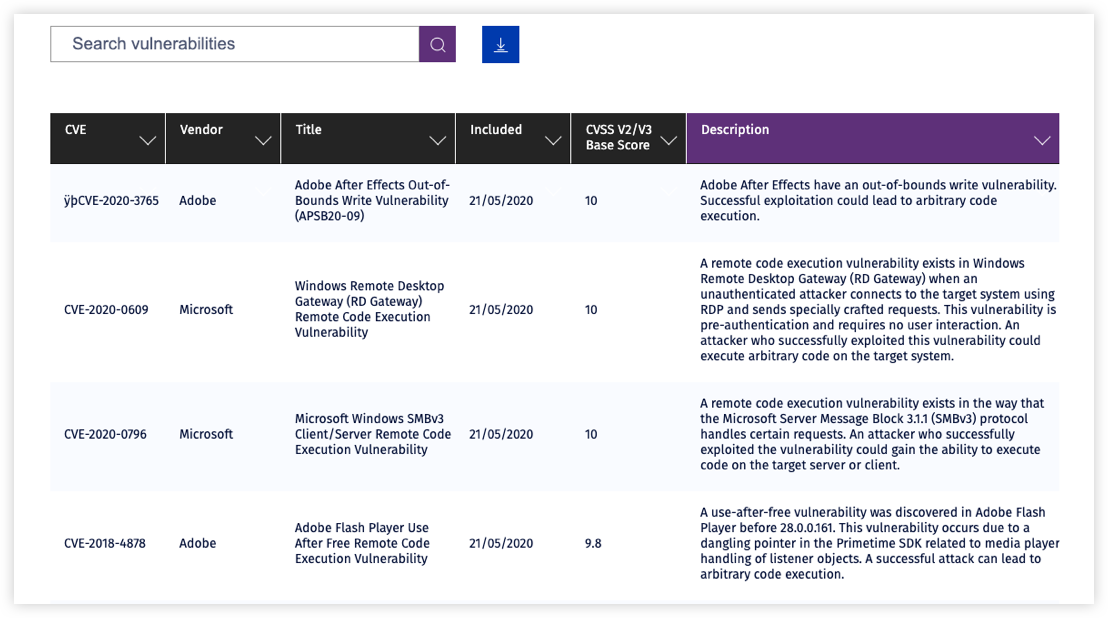This screenshot has height=618, width=1108.
Task: Open the Description column dropdown chevron
Action: (1042, 141)
